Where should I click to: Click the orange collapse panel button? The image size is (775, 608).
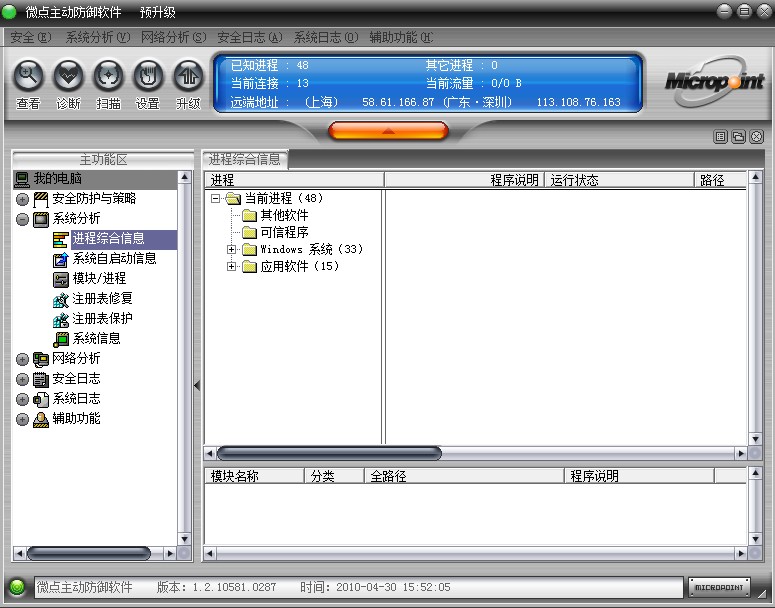(388, 131)
